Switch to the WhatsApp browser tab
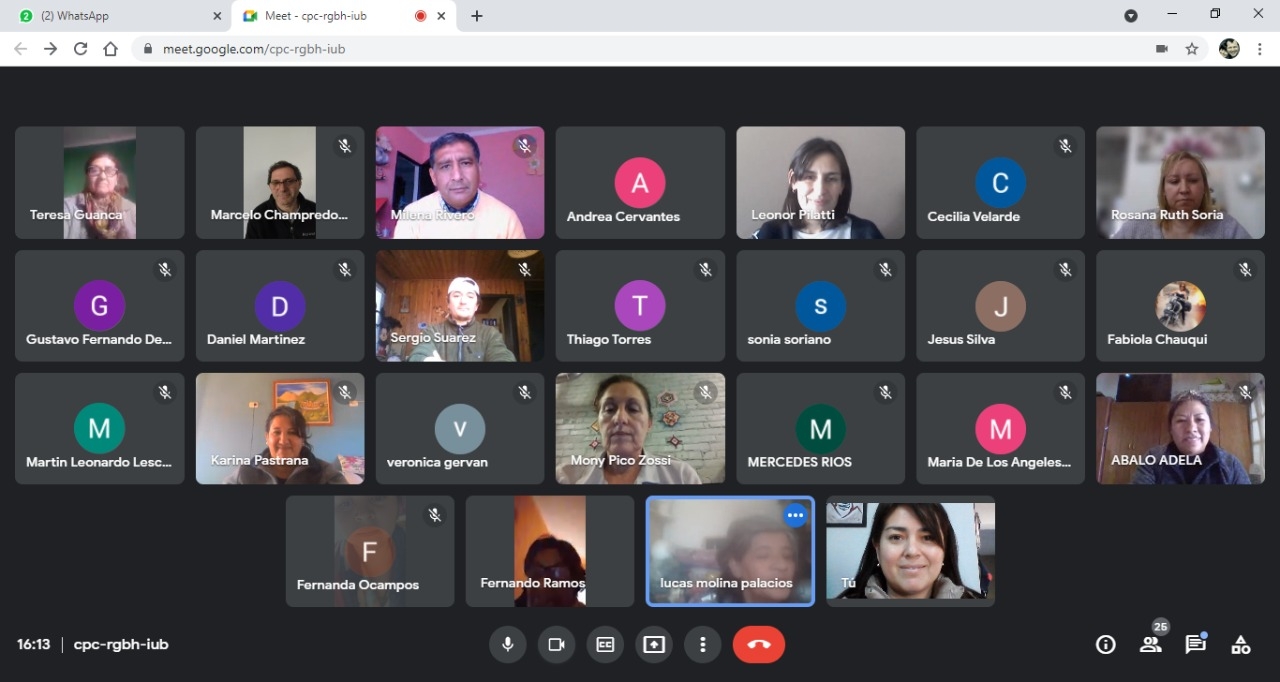This screenshot has height=682, width=1280. 115,16
